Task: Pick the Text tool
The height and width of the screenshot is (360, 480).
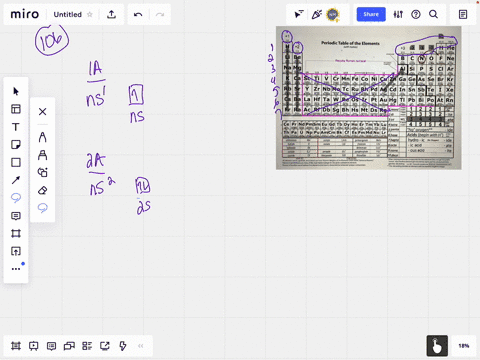Action: click(x=16, y=127)
